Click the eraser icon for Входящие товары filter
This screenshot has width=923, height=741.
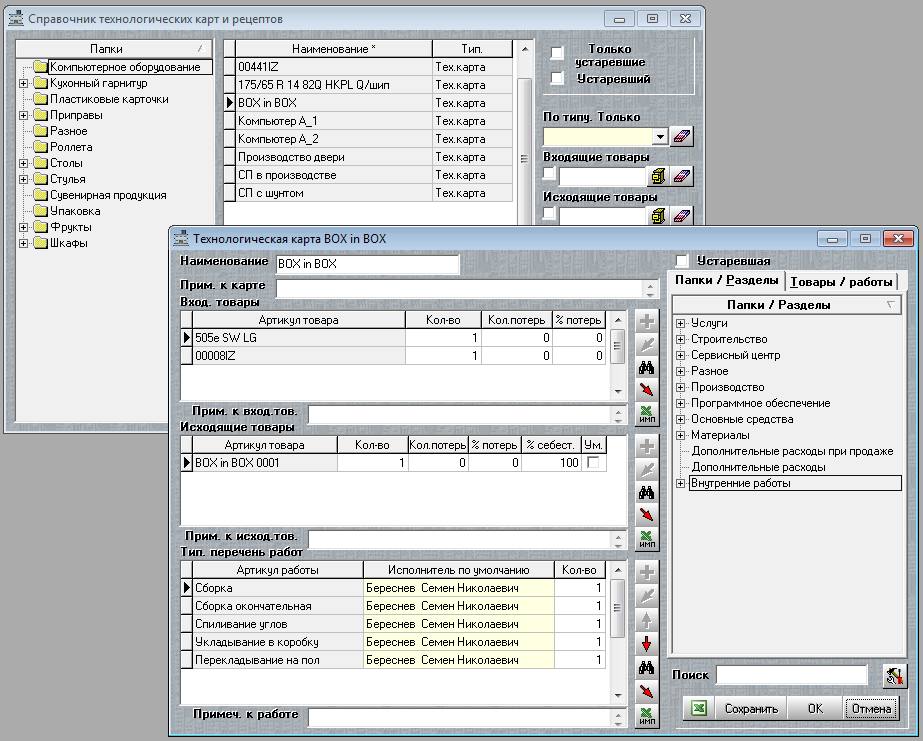[x=681, y=176]
